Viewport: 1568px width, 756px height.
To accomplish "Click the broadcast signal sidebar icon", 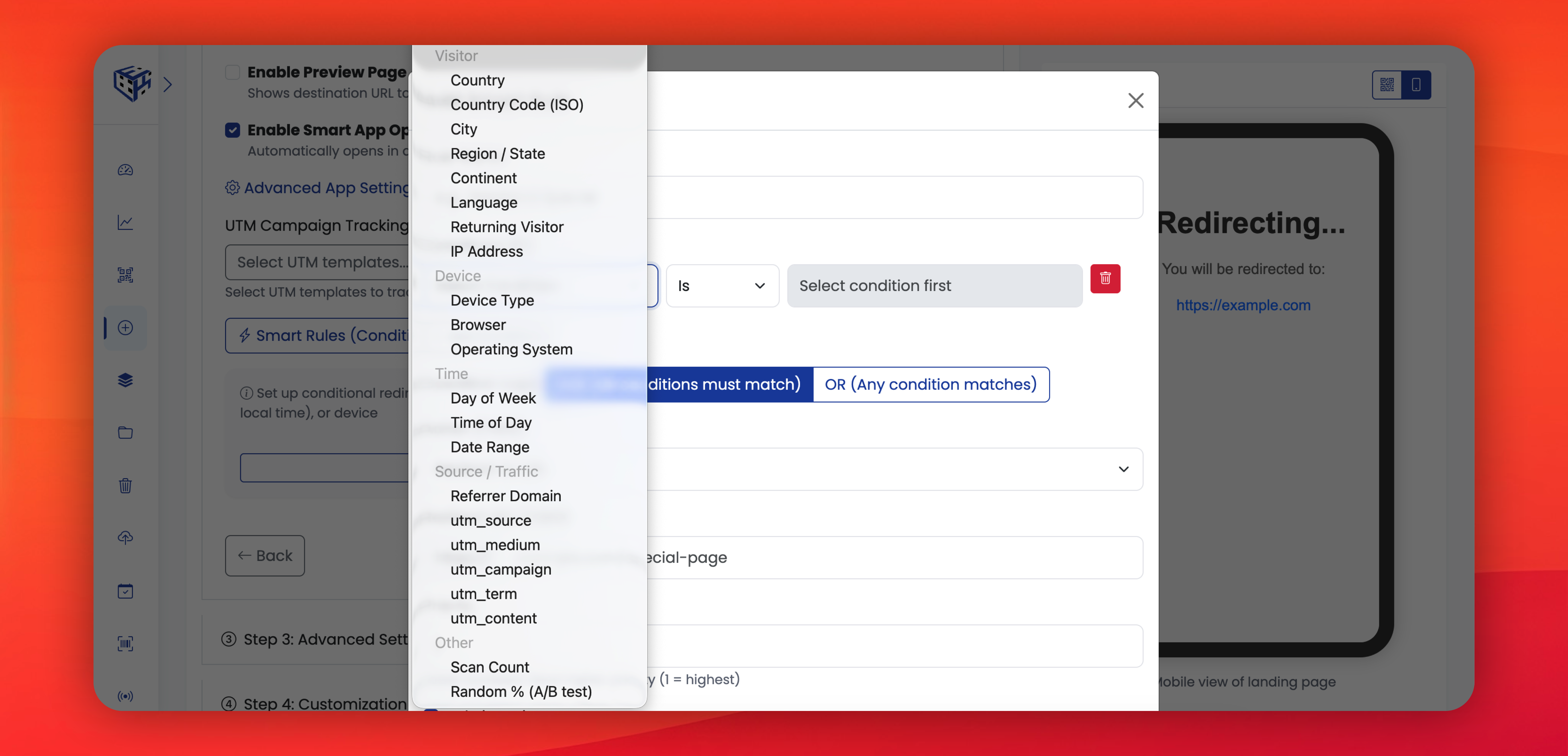I will (125, 696).
